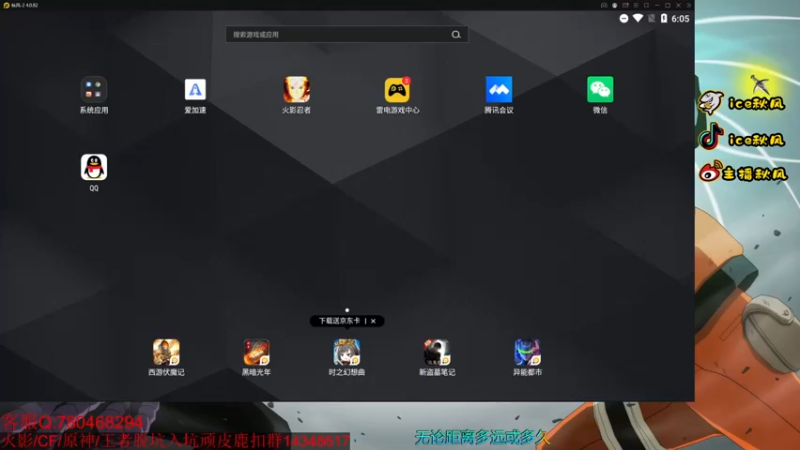Click the emulator window-resize icon next to minimize
800x450 pixels.
pyautogui.click(x=646, y=5)
